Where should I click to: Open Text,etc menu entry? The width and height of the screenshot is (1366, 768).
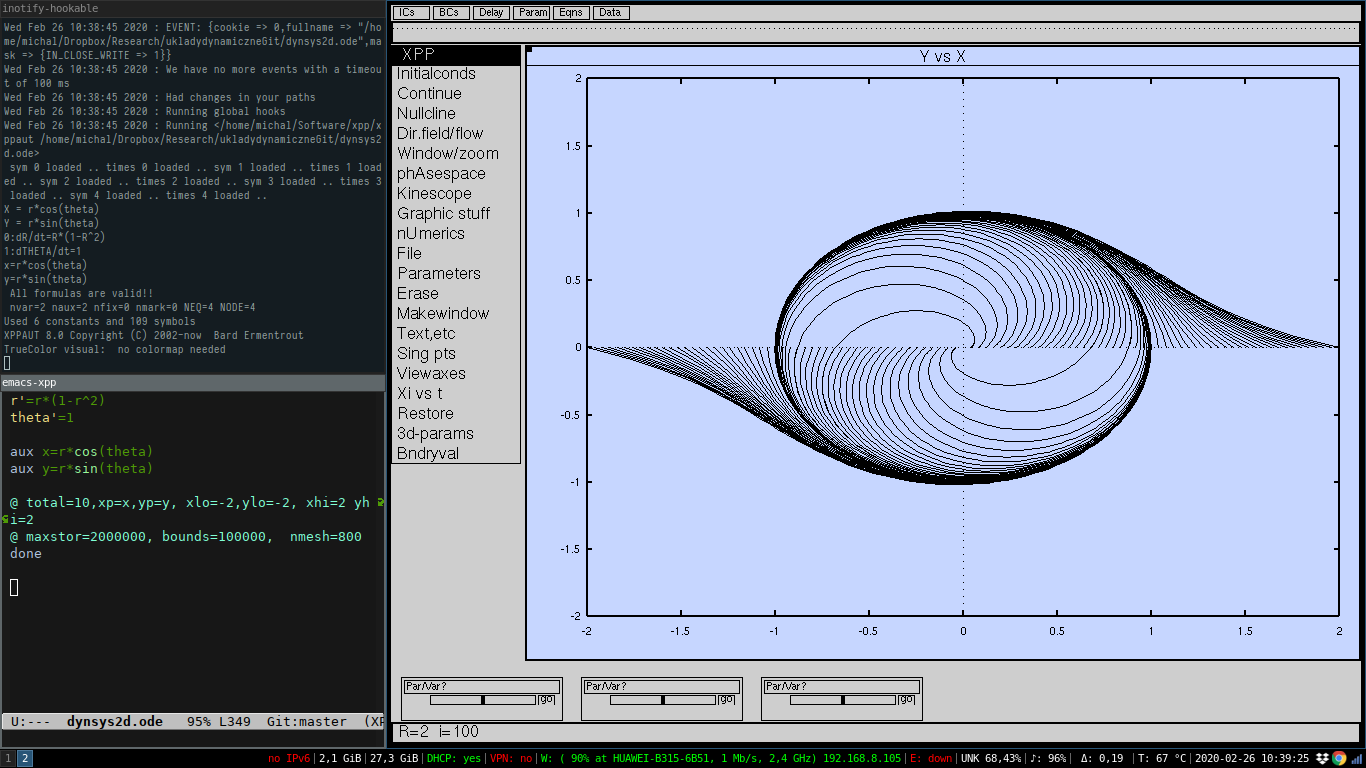(x=456, y=334)
